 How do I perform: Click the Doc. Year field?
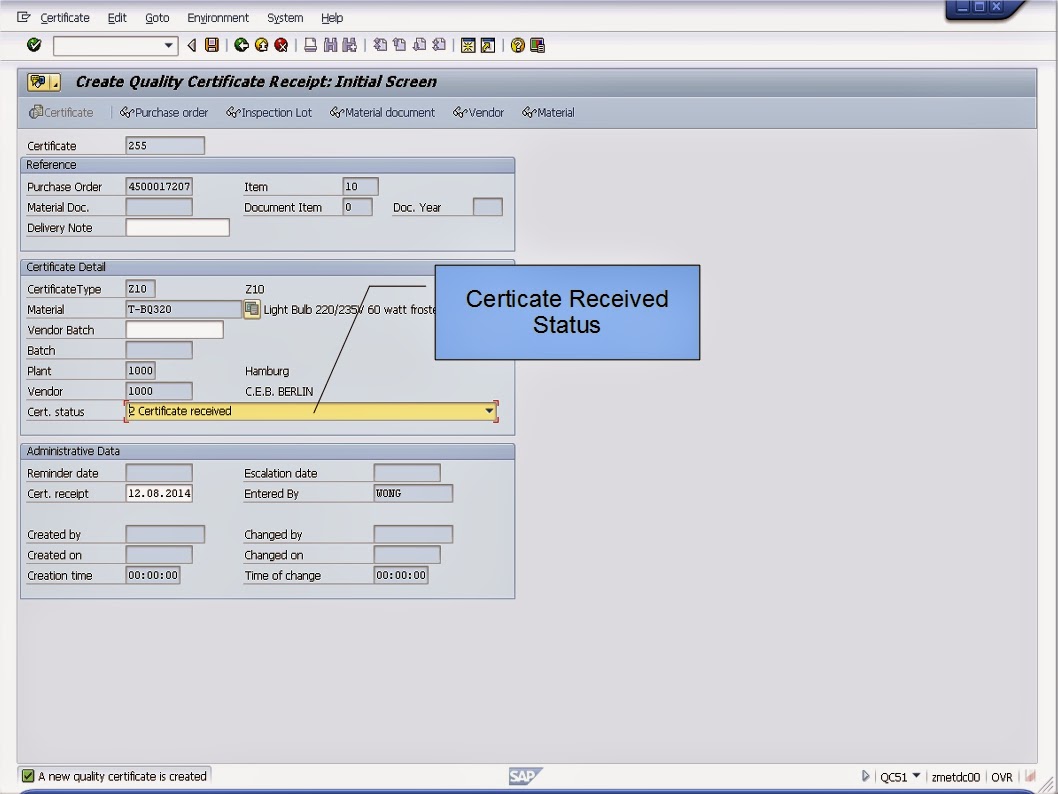[488, 207]
